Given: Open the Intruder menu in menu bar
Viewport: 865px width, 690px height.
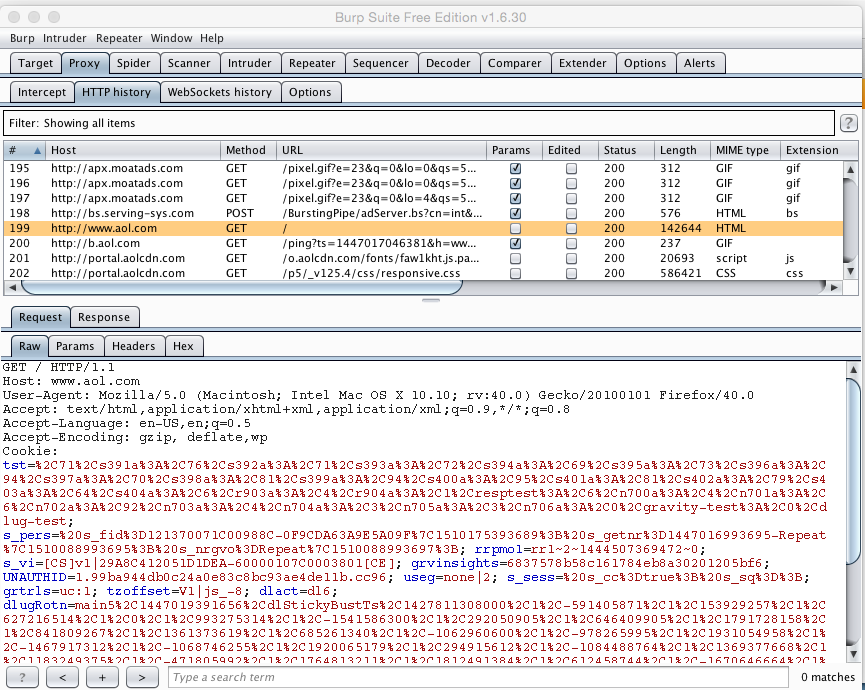Looking at the screenshot, I should [x=65, y=38].
